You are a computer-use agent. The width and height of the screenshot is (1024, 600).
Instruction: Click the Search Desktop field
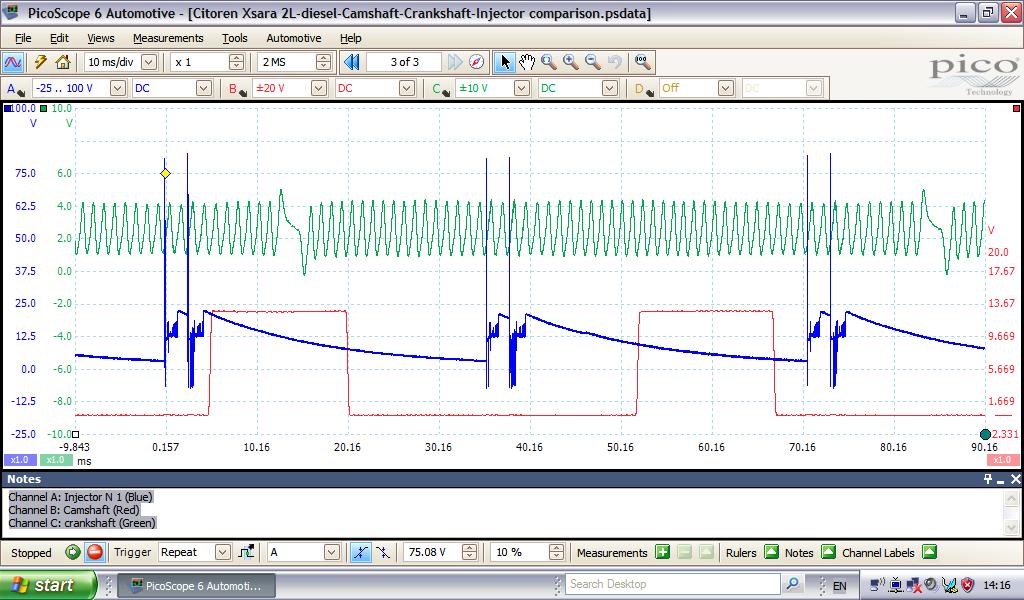click(x=673, y=584)
